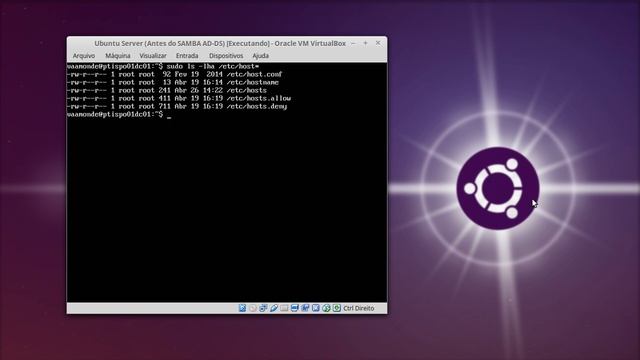Open the Visualizar menu
The width and height of the screenshot is (640, 360).
click(153, 56)
